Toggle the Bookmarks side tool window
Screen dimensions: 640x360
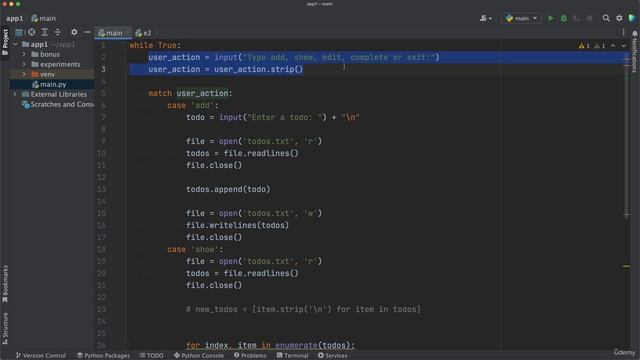pyautogui.click(x=5, y=284)
